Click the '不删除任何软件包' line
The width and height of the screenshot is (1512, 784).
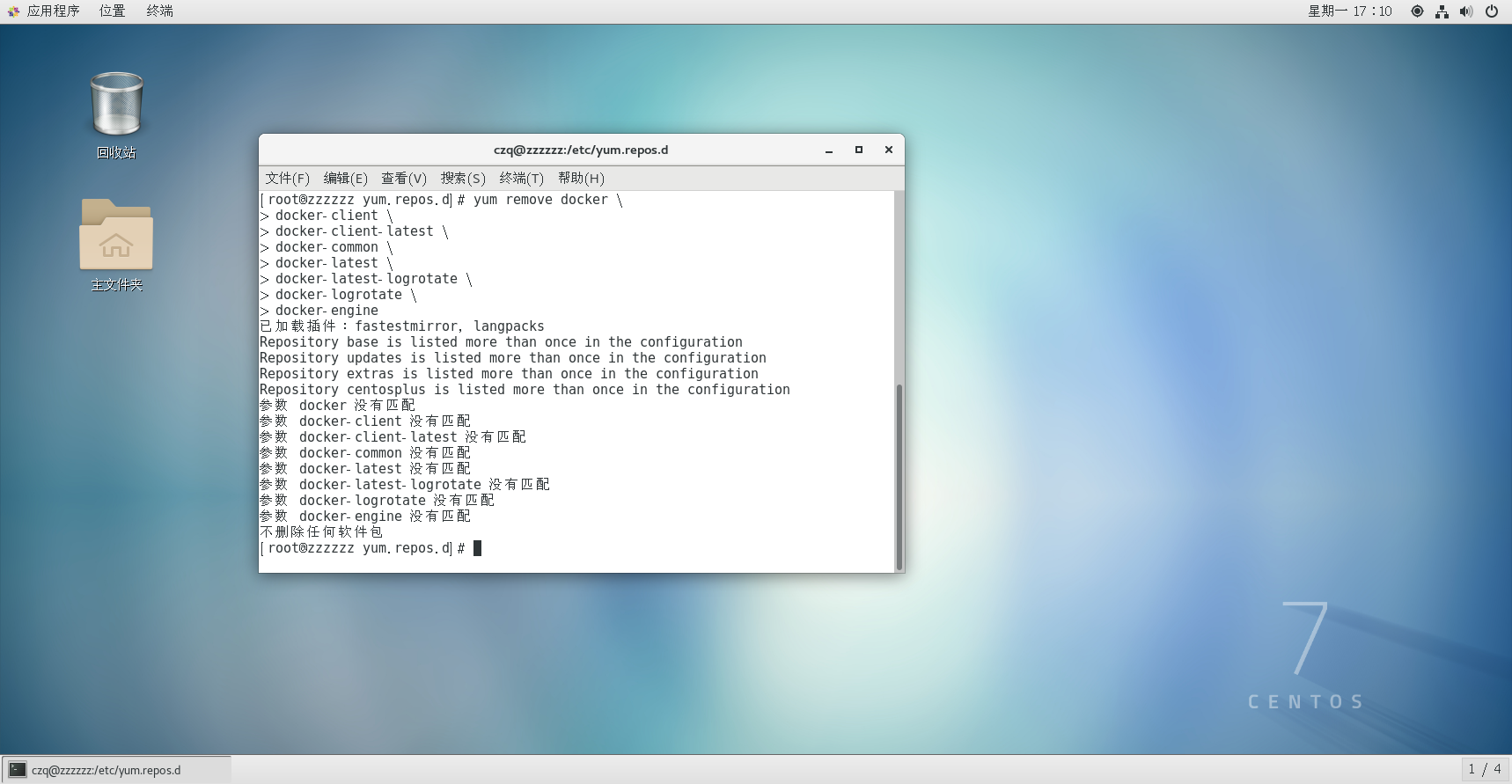[321, 532]
